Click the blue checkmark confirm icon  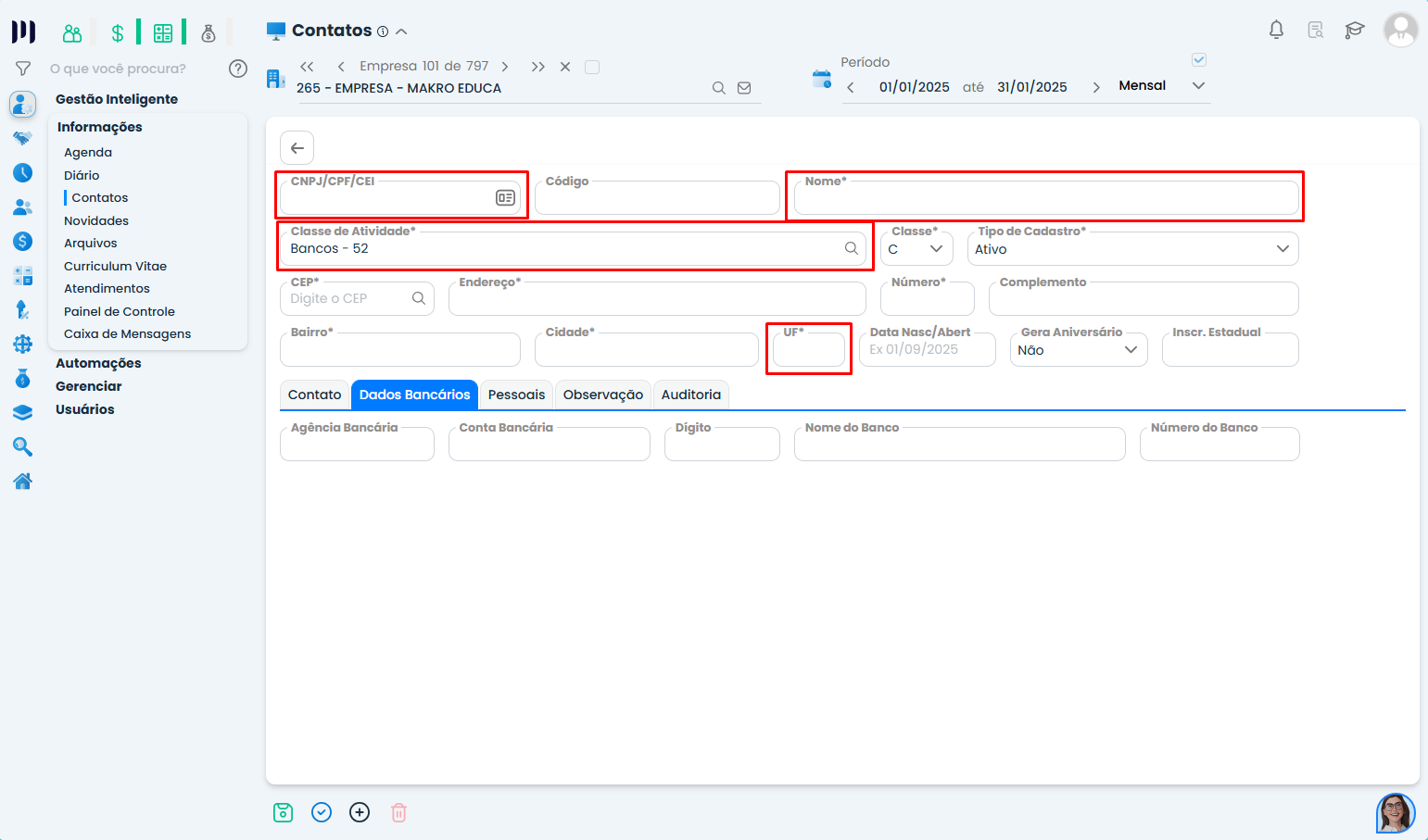tap(322, 812)
